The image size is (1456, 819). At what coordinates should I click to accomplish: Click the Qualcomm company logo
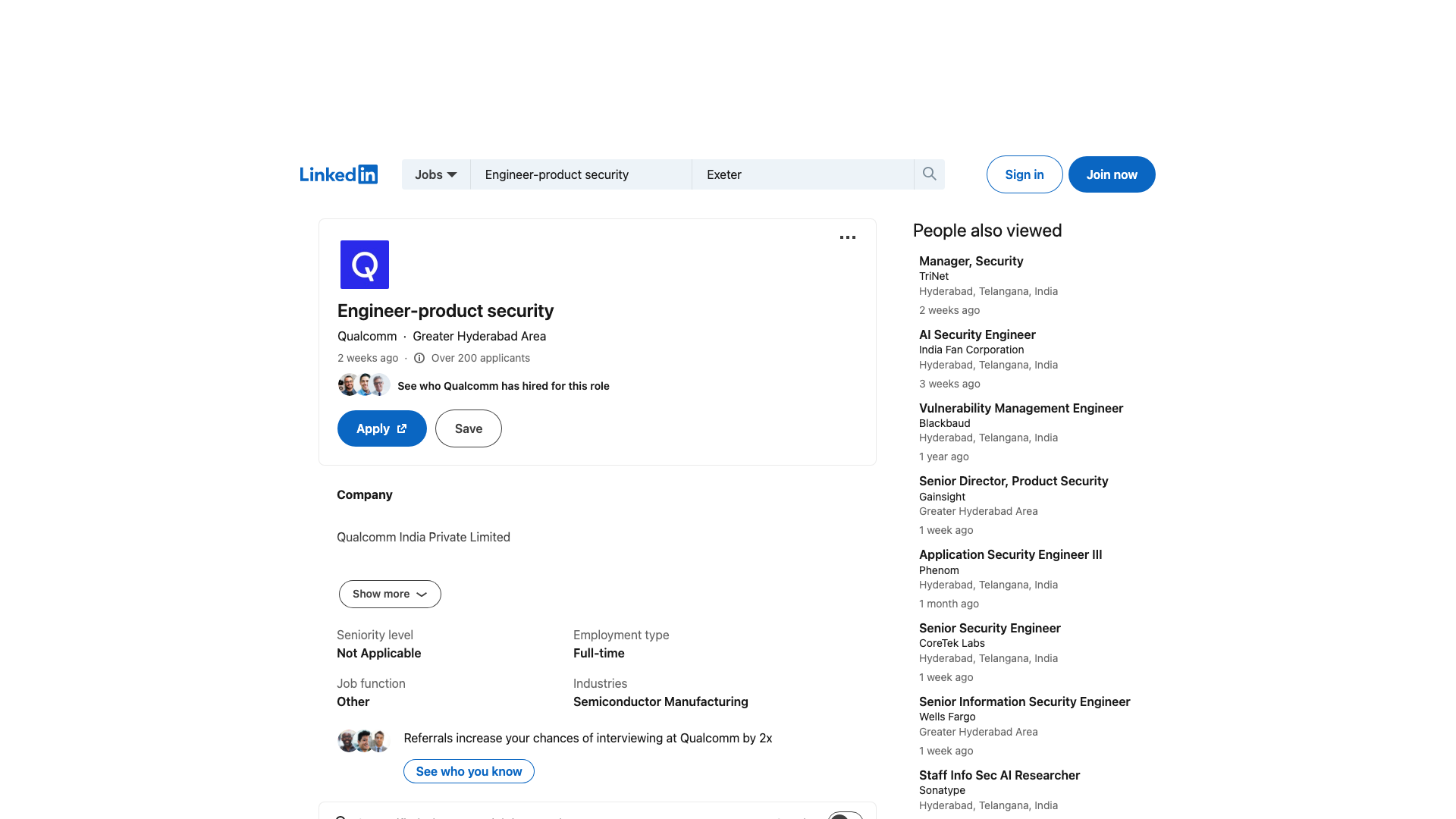click(x=365, y=265)
